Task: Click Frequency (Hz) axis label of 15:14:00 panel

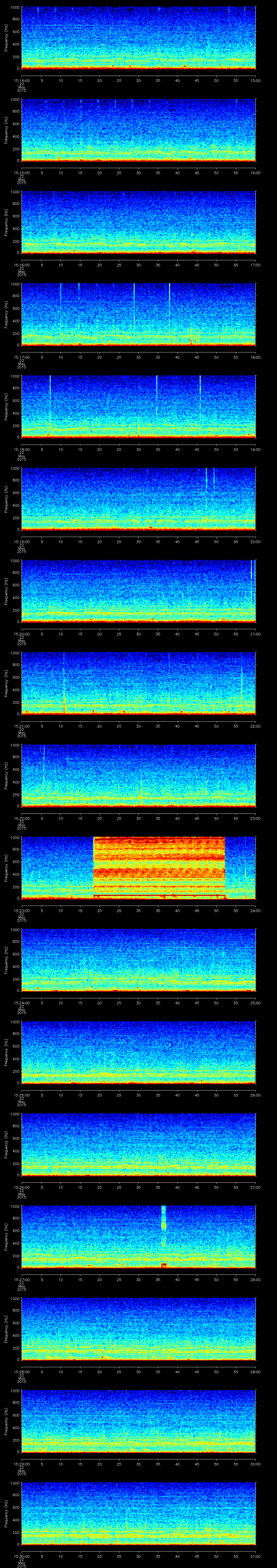Action: 6,38
